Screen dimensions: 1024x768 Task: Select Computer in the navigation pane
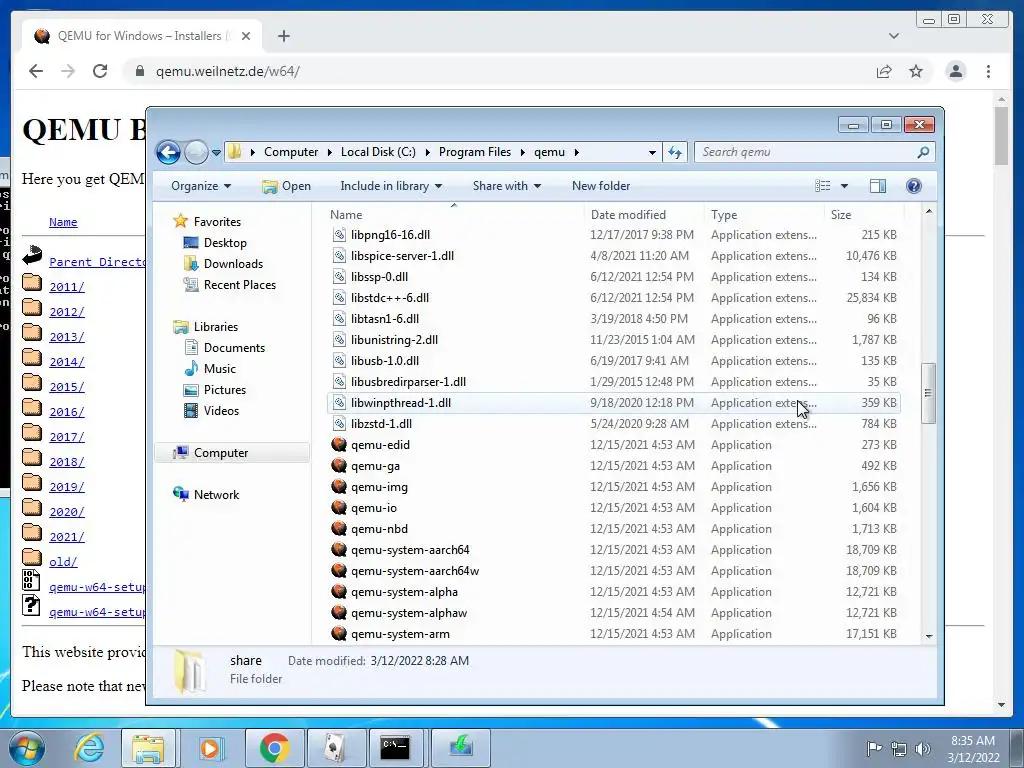(x=221, y=453)
